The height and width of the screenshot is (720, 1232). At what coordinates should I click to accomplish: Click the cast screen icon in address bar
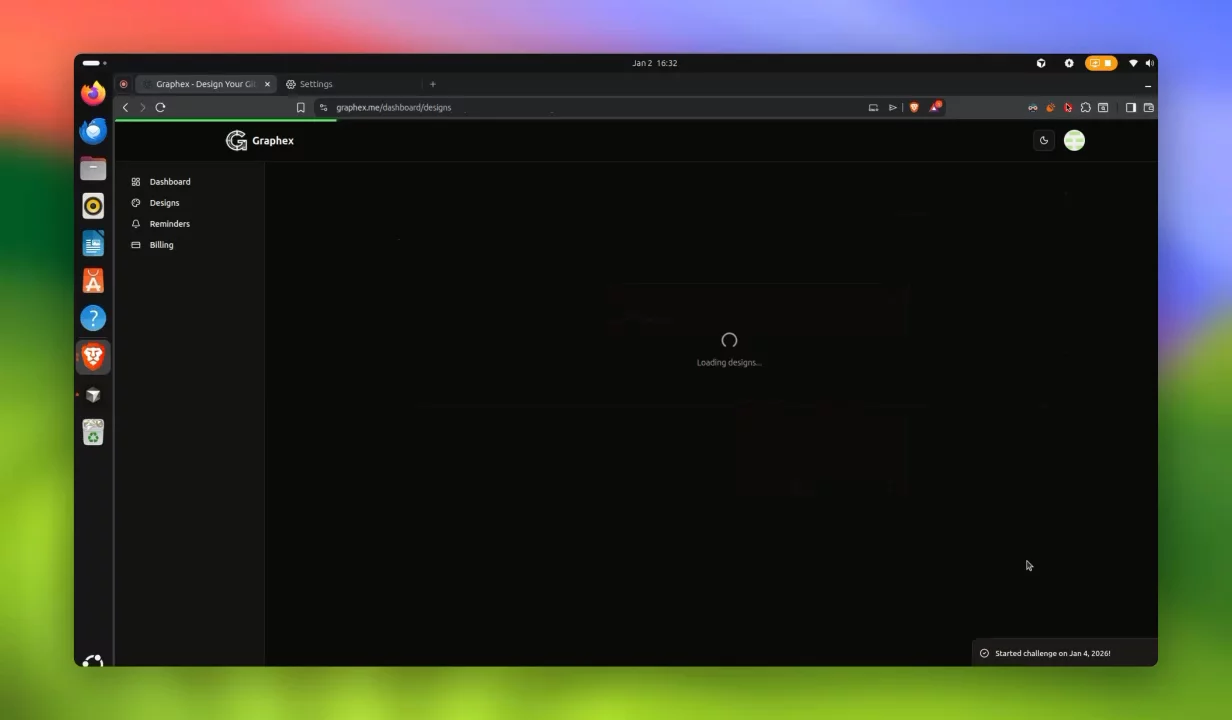(873, 107)
